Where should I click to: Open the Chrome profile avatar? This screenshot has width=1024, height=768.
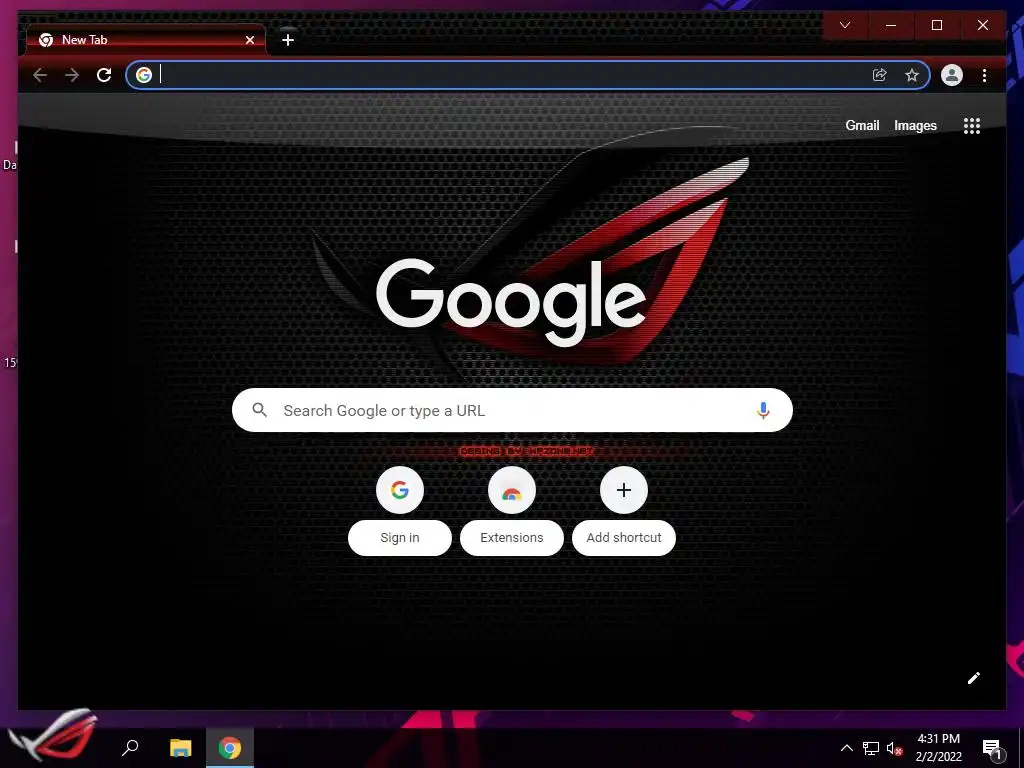tap(952, 75)
